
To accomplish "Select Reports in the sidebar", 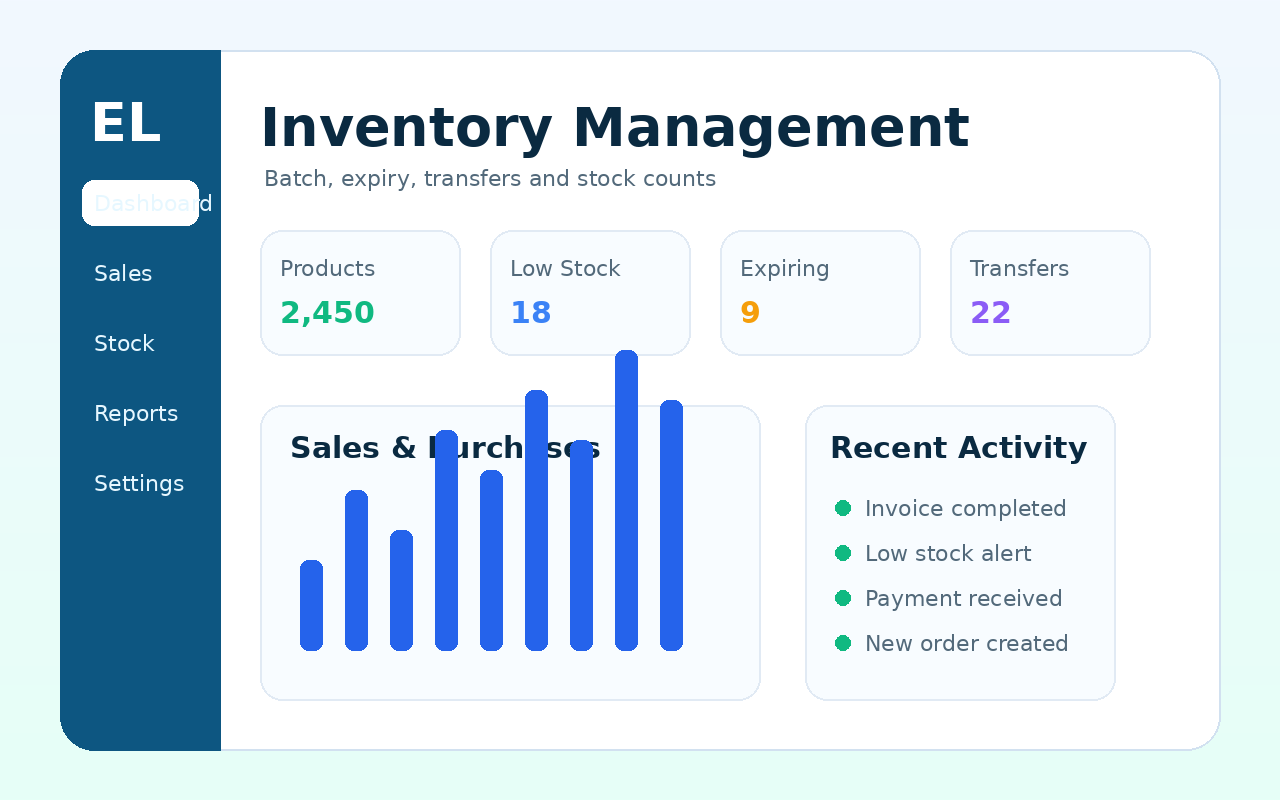I will click(x=136, y=414).
